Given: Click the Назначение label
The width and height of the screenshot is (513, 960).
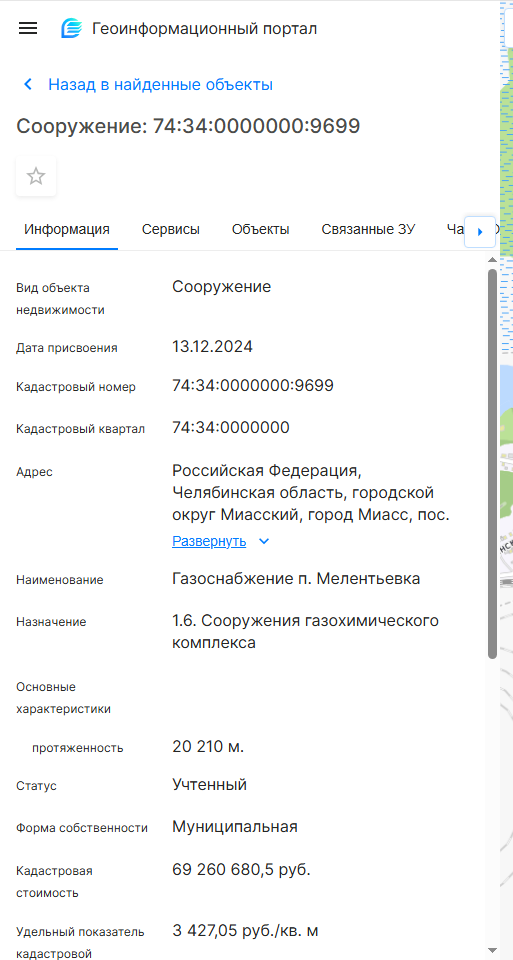Looking at the screenshot, I should pos(51,622).
